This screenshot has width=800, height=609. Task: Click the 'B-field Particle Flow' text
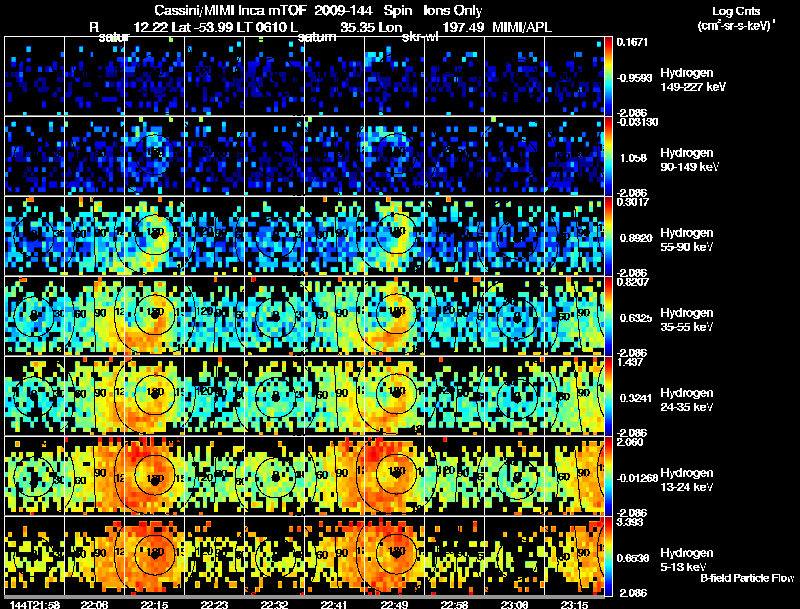(x=747, y=578)
